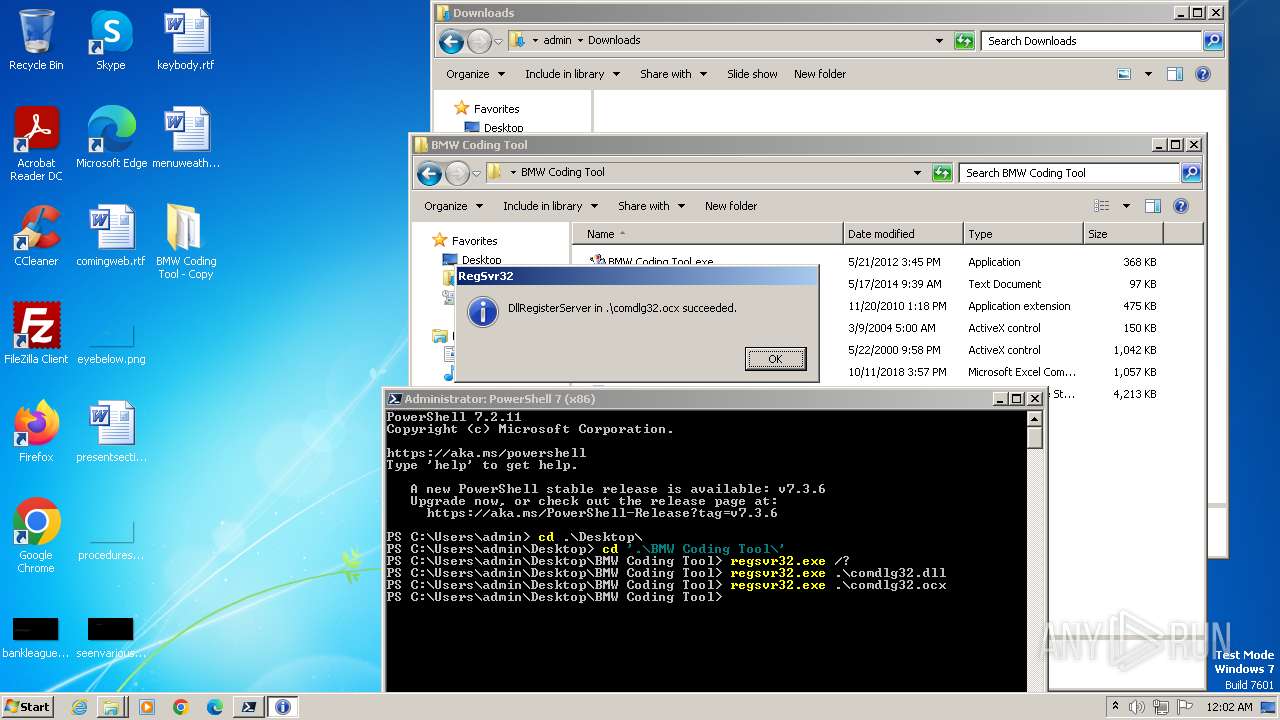Open view options dropdown in BMW Coding Tool
This screenshot has width=1280, height=720.
tap(1126, 206)
